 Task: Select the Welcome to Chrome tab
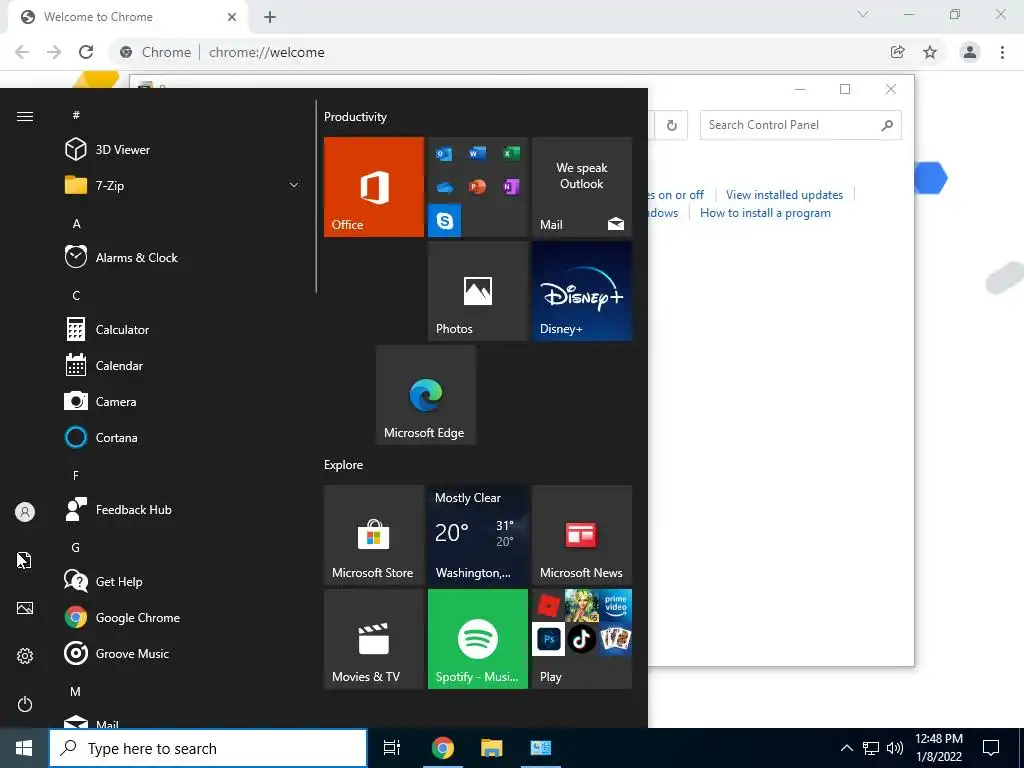tap(127, 17)
